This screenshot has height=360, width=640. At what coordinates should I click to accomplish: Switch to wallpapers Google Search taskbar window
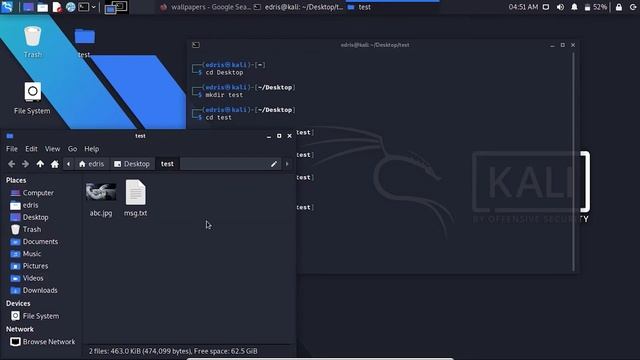[205, 7]
